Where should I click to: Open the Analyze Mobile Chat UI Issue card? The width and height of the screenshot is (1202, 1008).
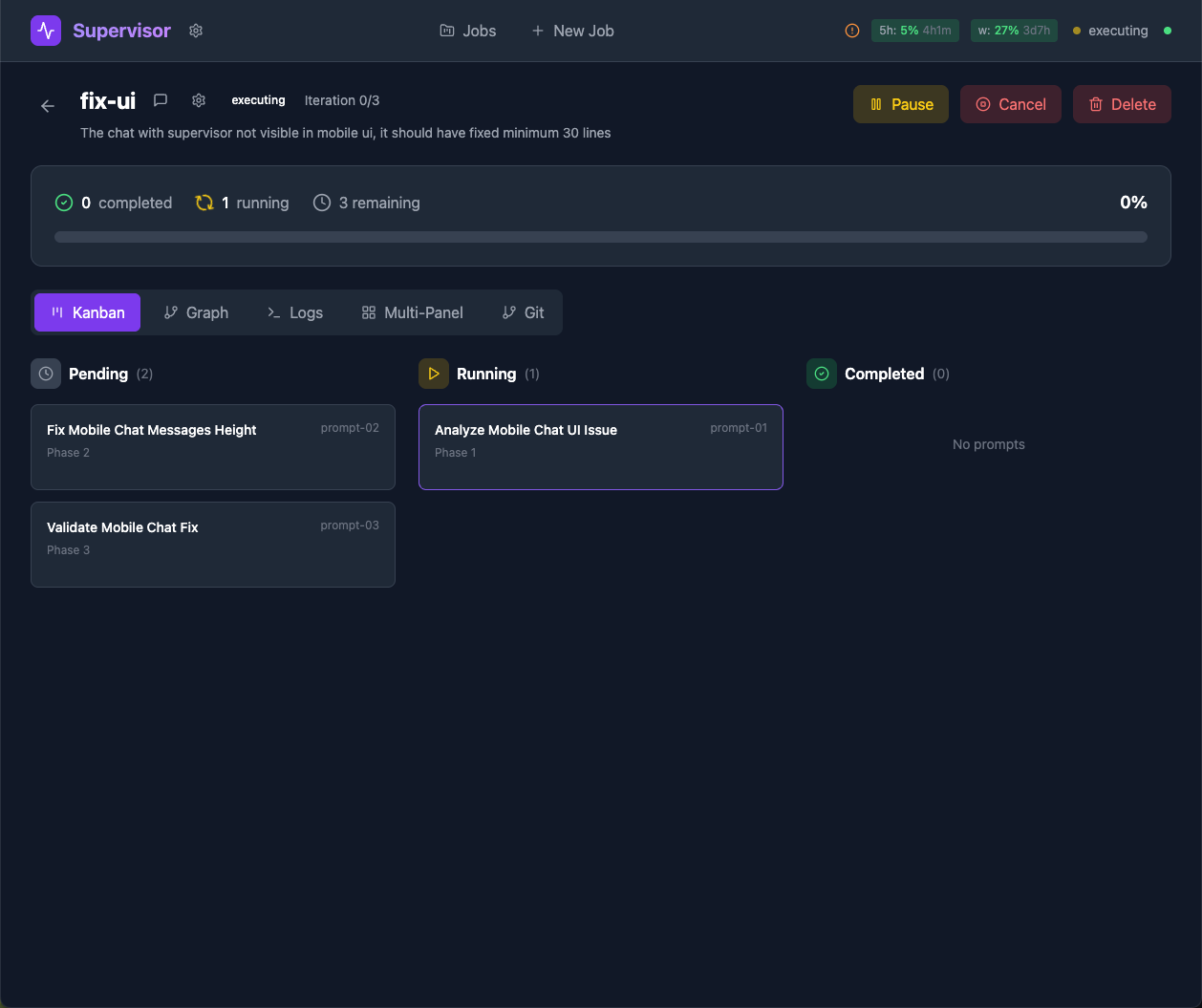600,446
